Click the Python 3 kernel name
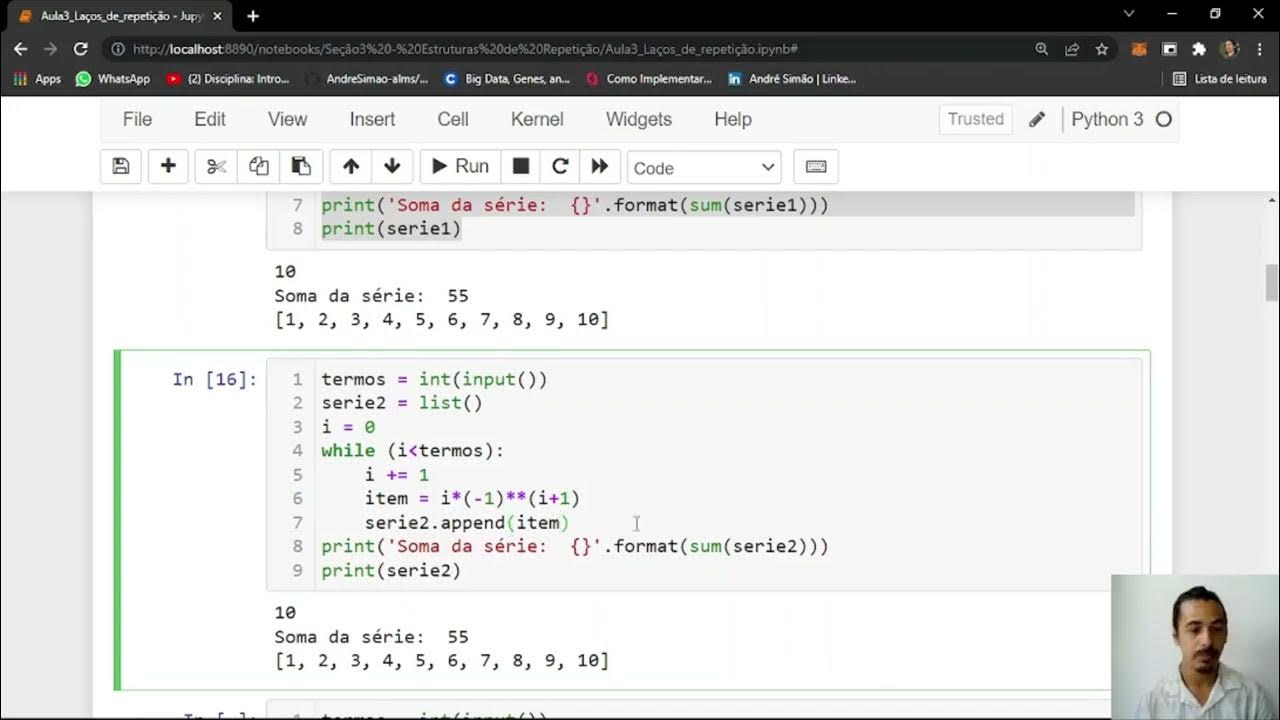 tap(1107, 119)
